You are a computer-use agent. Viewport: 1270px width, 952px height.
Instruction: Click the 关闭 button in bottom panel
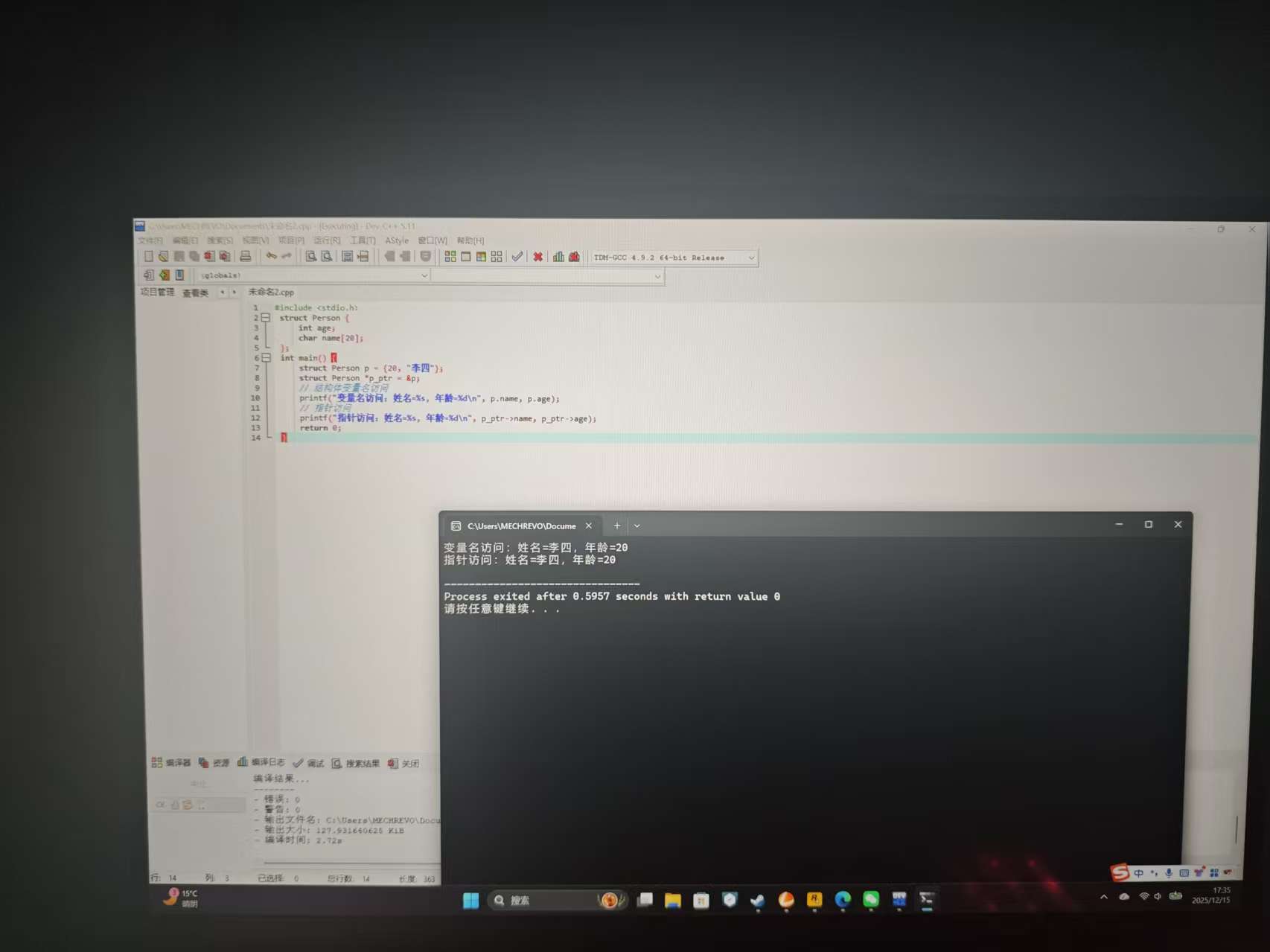tap(403, 764)
